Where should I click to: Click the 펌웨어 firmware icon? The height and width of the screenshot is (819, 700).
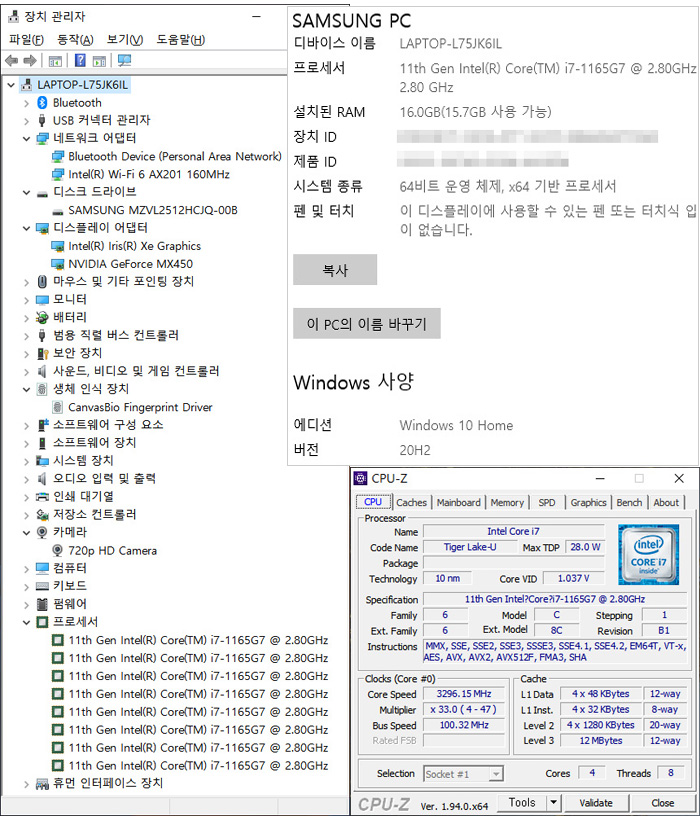42,604
